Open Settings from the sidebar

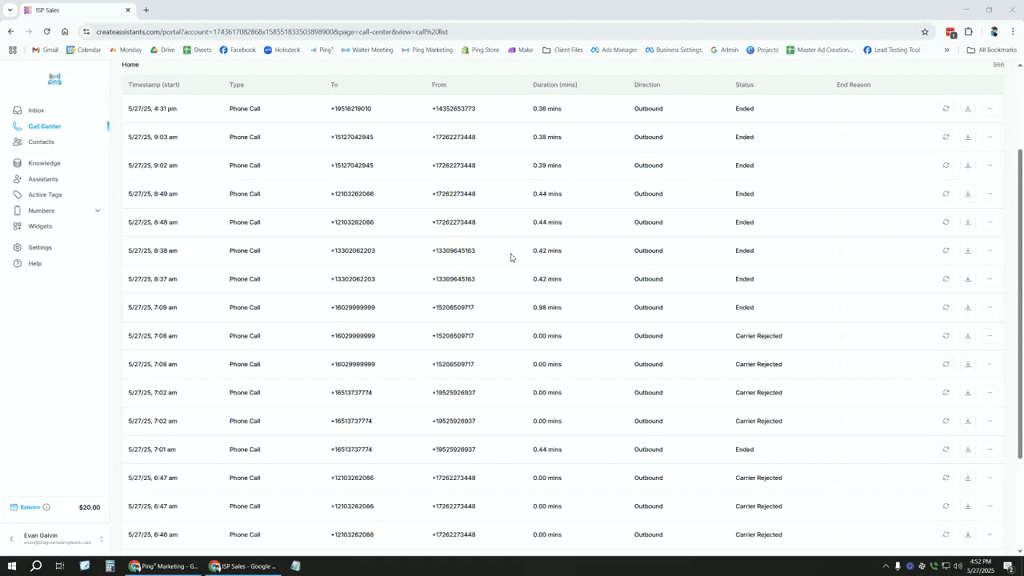pos(40,247)
